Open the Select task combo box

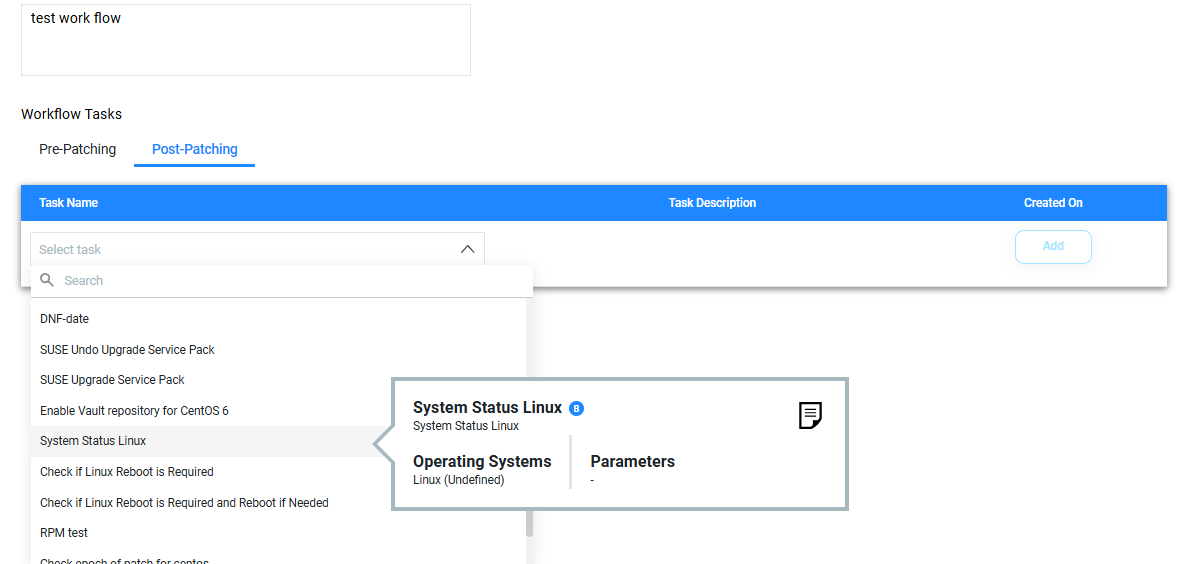point(257,249)
